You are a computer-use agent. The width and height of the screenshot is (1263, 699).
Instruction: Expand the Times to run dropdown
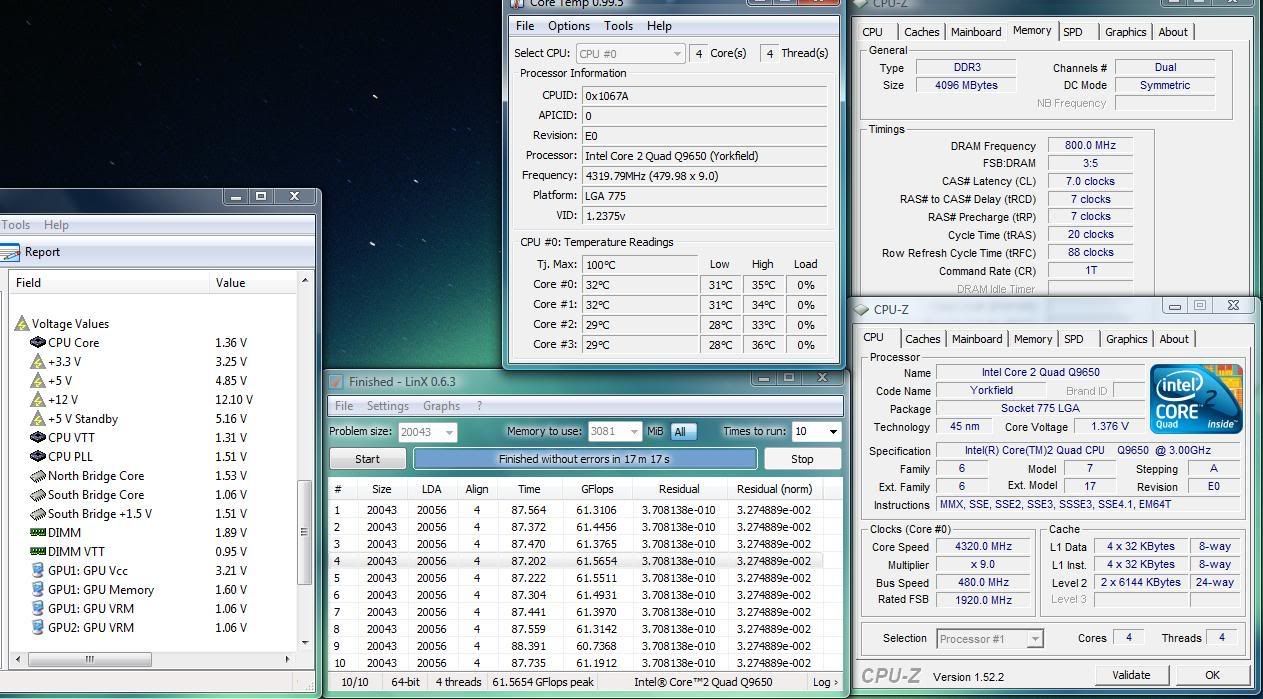coord(815,432)
